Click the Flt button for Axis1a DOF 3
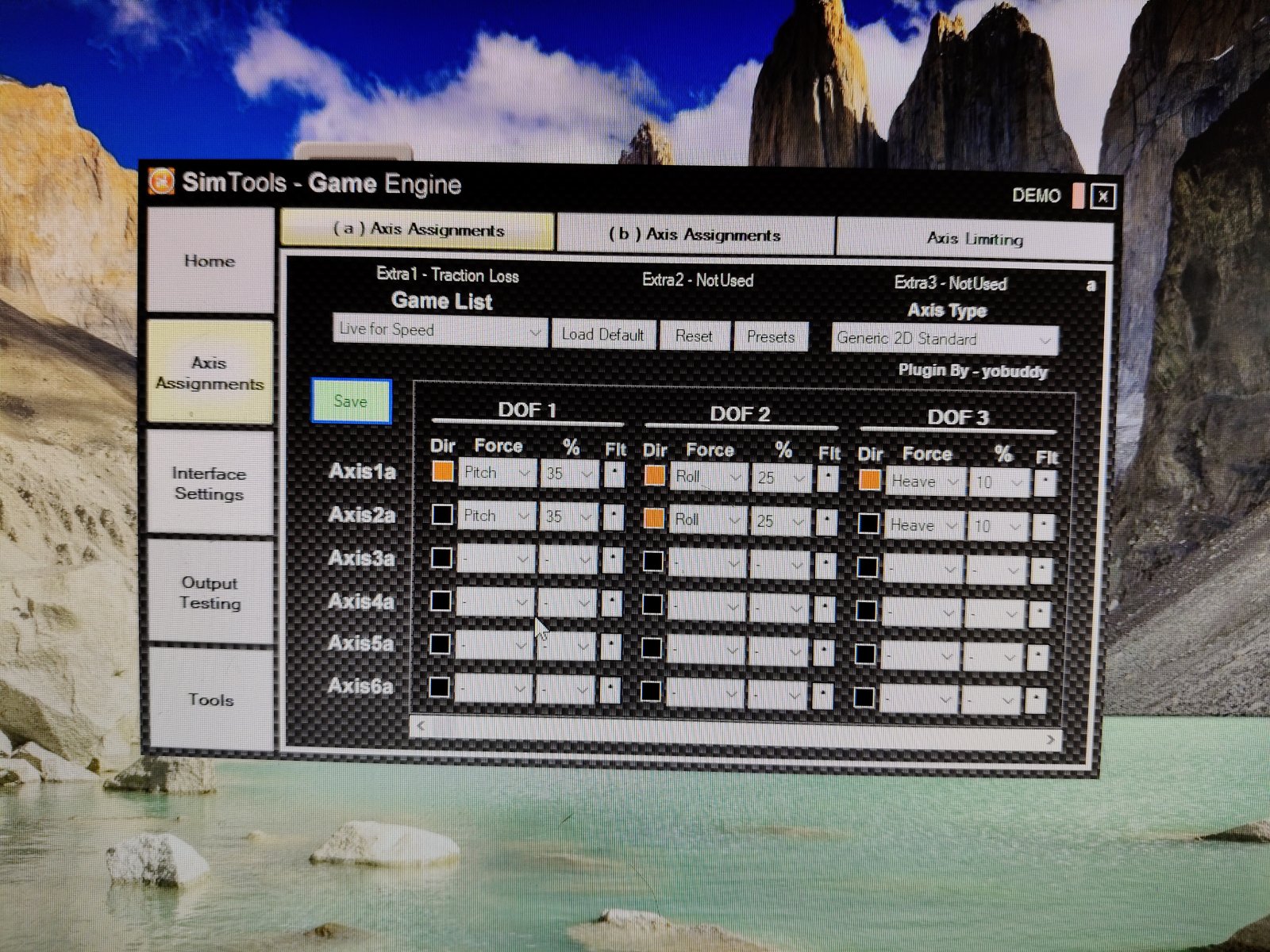 click(x=1045, y=483)
